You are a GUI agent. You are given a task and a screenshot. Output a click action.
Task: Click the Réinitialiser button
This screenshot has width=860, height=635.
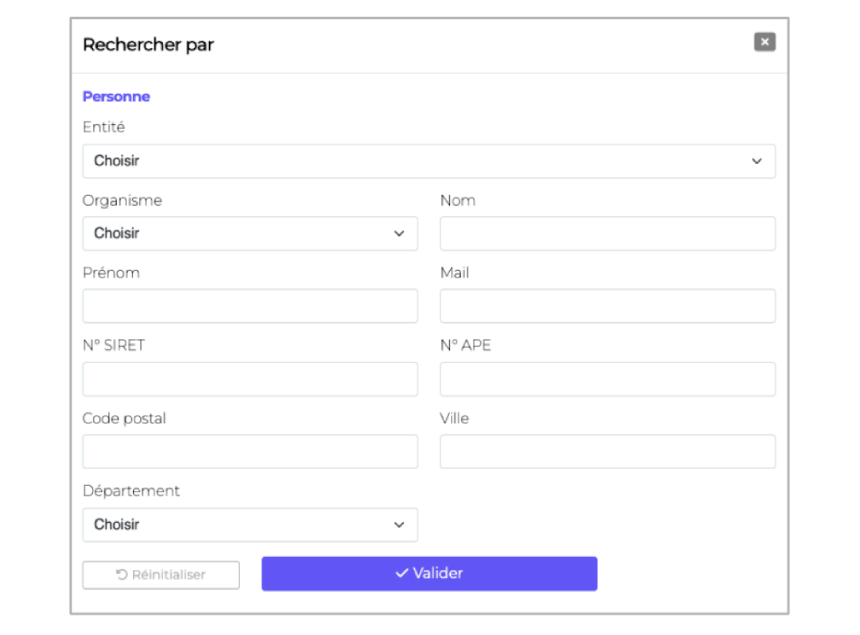tap(160, 574)
